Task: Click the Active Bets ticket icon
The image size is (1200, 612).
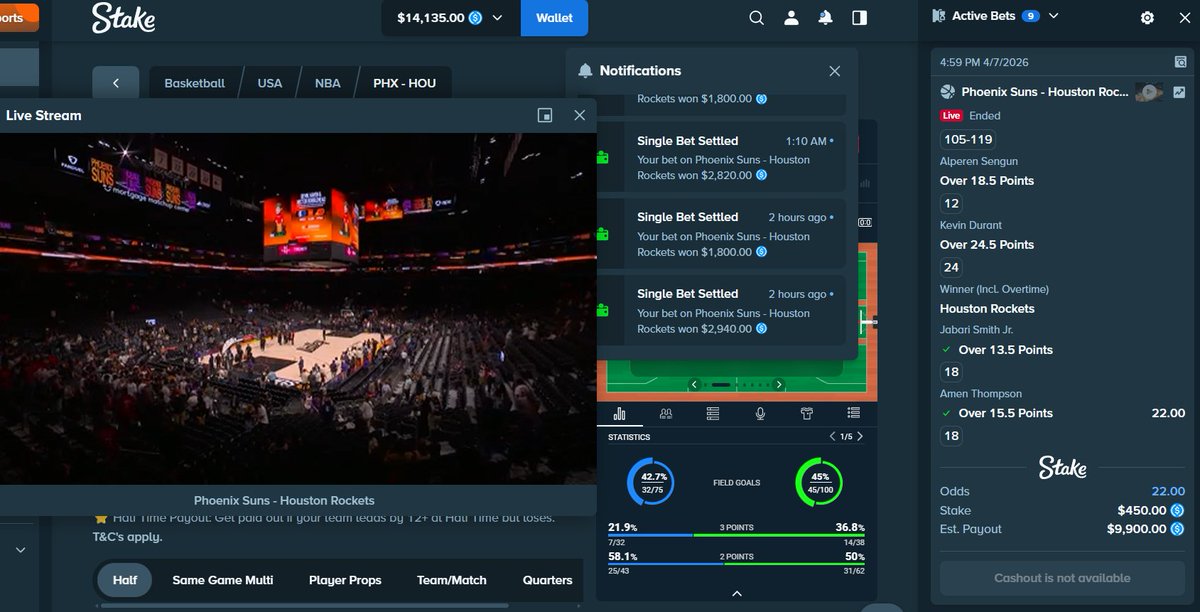Action: click(938, 16)
